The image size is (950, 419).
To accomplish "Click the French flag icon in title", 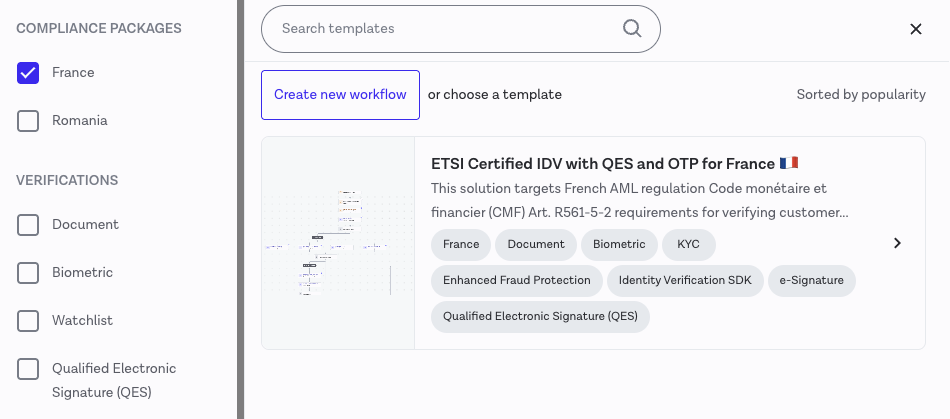I will 789,163.
